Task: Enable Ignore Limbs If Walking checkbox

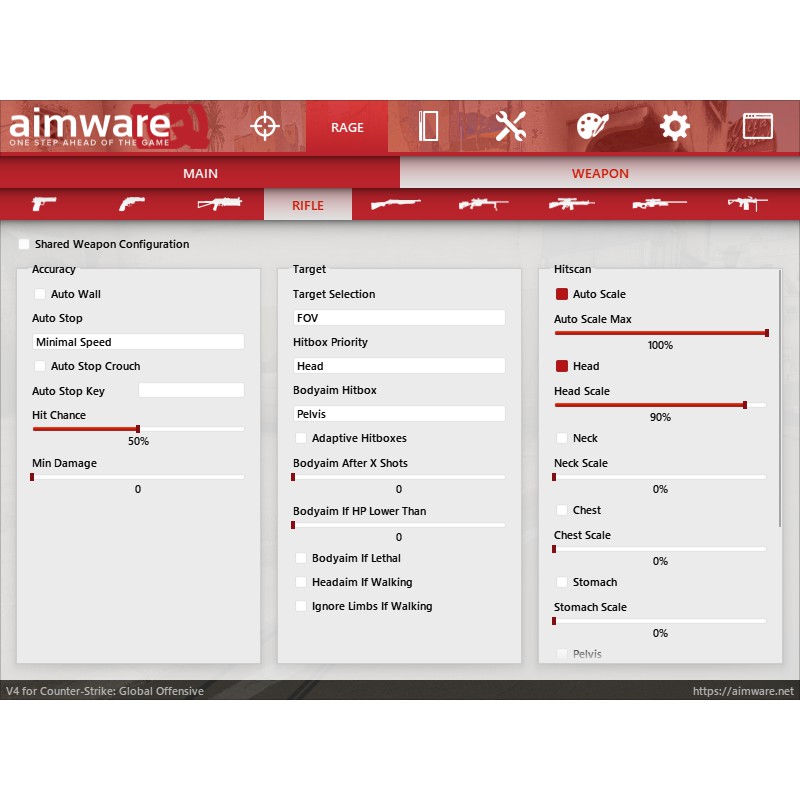Action: tap(301, 606)
